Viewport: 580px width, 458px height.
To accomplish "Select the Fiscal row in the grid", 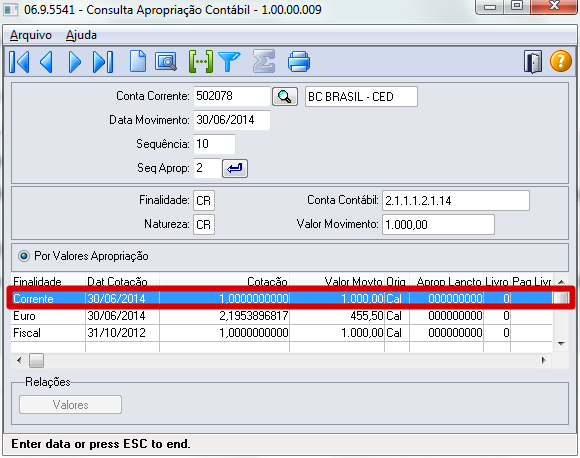I will pos(282,333).
